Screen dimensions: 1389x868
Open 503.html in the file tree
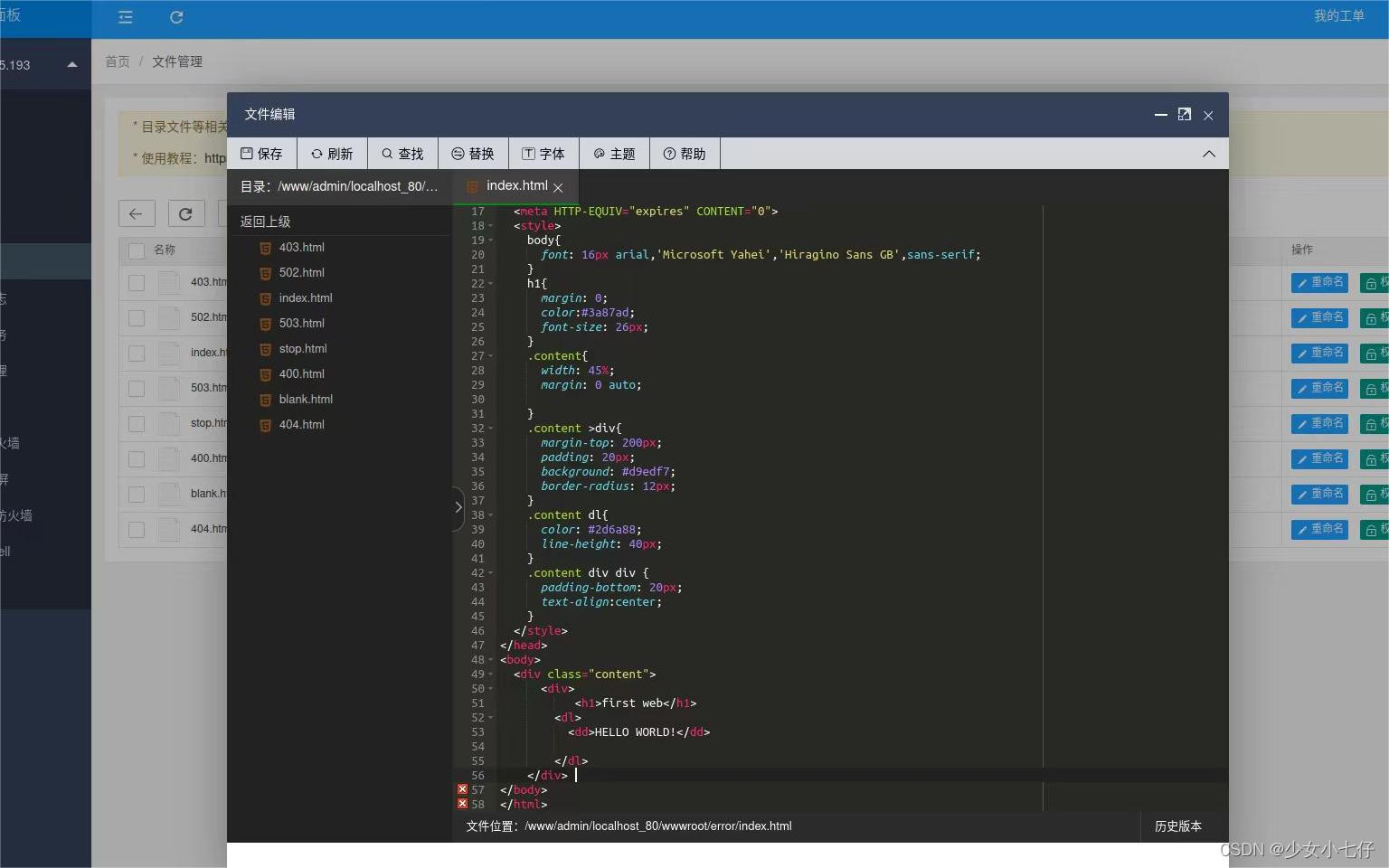coord(301,323)
